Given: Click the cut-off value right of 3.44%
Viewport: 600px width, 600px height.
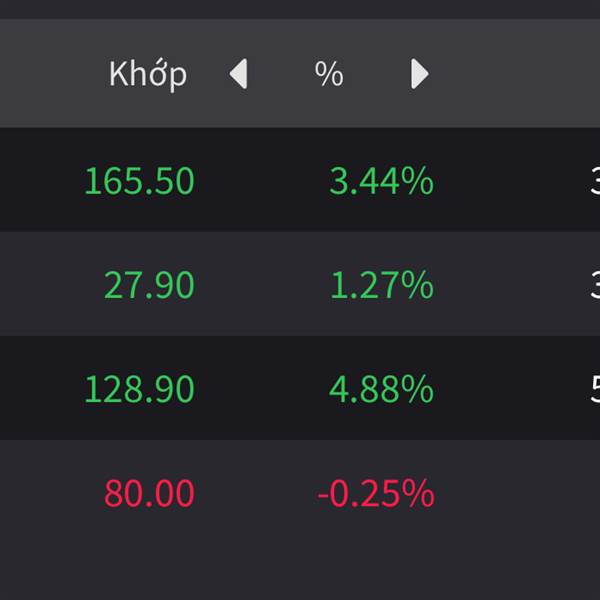Looking at the screenshot, I should click(594, 181).
